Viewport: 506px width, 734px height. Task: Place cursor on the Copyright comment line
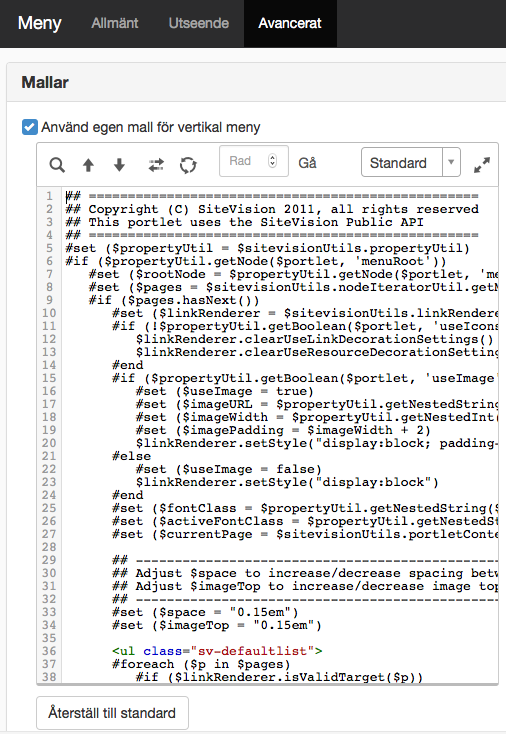(x=272, y=209)
